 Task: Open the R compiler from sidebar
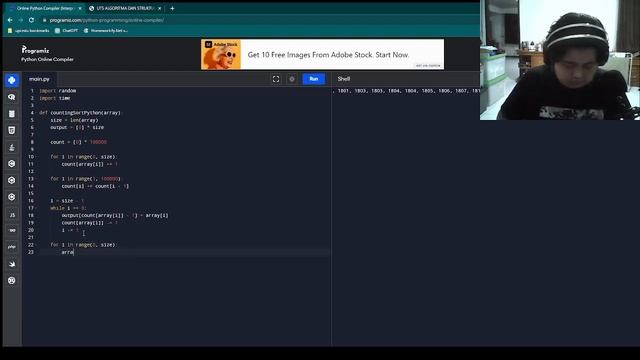[12, 97]
